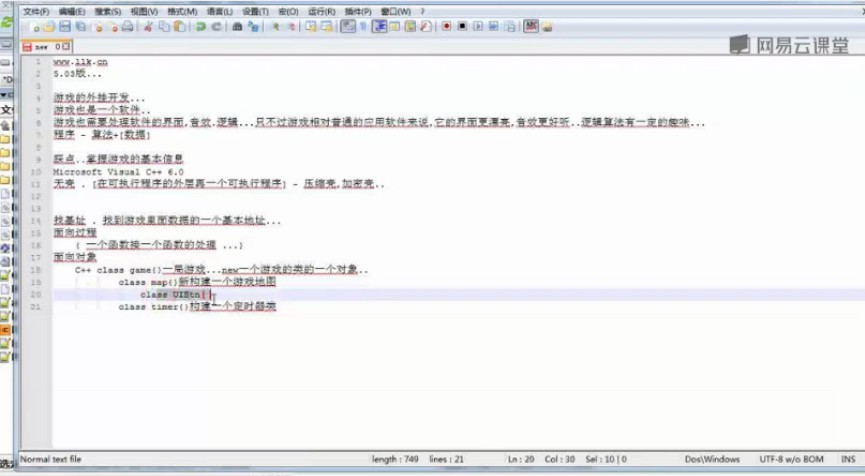Paste clipboard using the Paste toolbar icon

[179, 26]
